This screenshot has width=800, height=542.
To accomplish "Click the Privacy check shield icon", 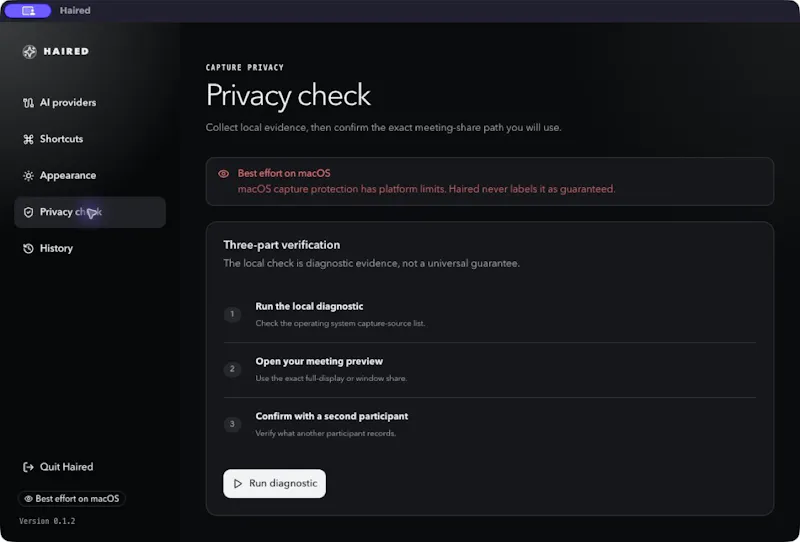I will (x=28, y=212).
